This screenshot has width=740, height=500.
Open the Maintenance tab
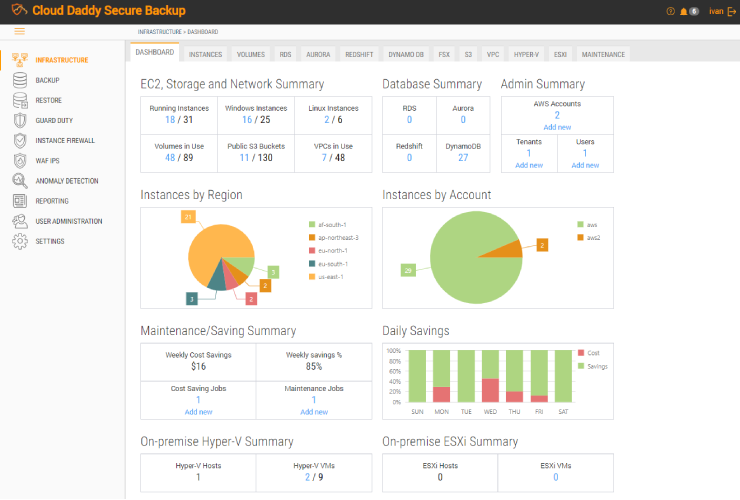coord(603,53)
